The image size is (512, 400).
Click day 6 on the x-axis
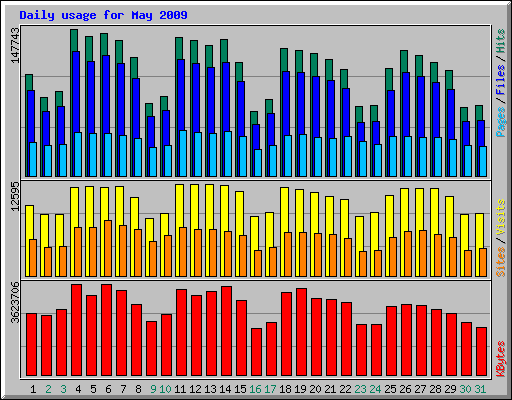coord(108,389)
